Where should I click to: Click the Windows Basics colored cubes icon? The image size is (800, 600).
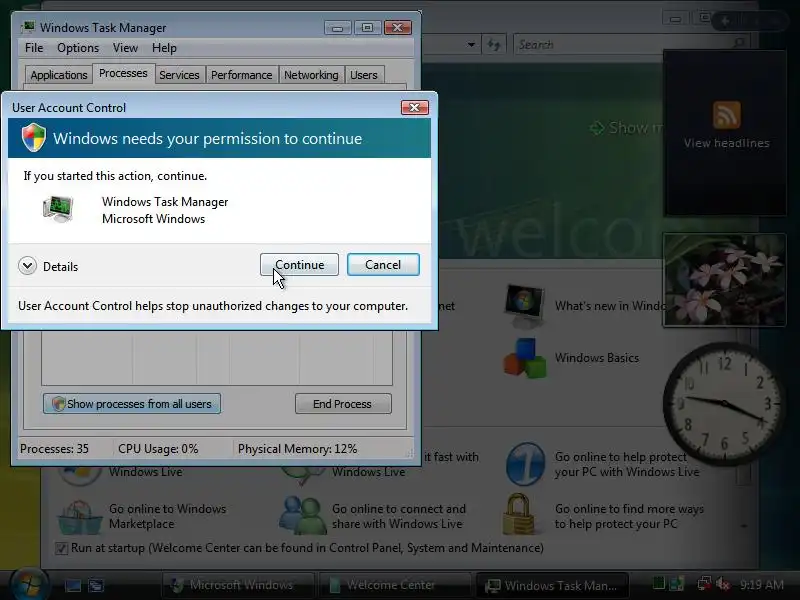524,358
